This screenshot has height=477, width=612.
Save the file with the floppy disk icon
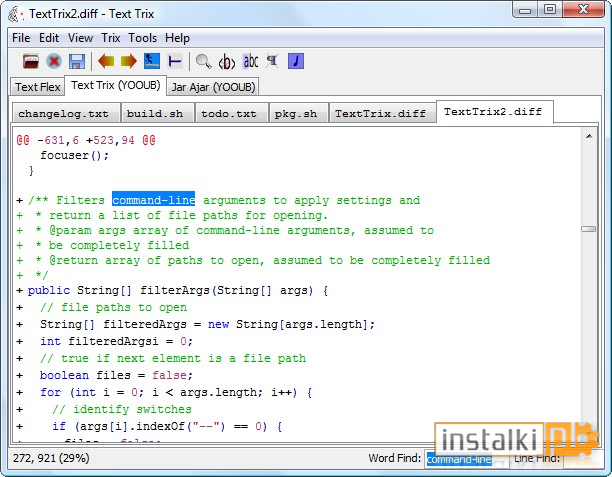tap(77, 62)
